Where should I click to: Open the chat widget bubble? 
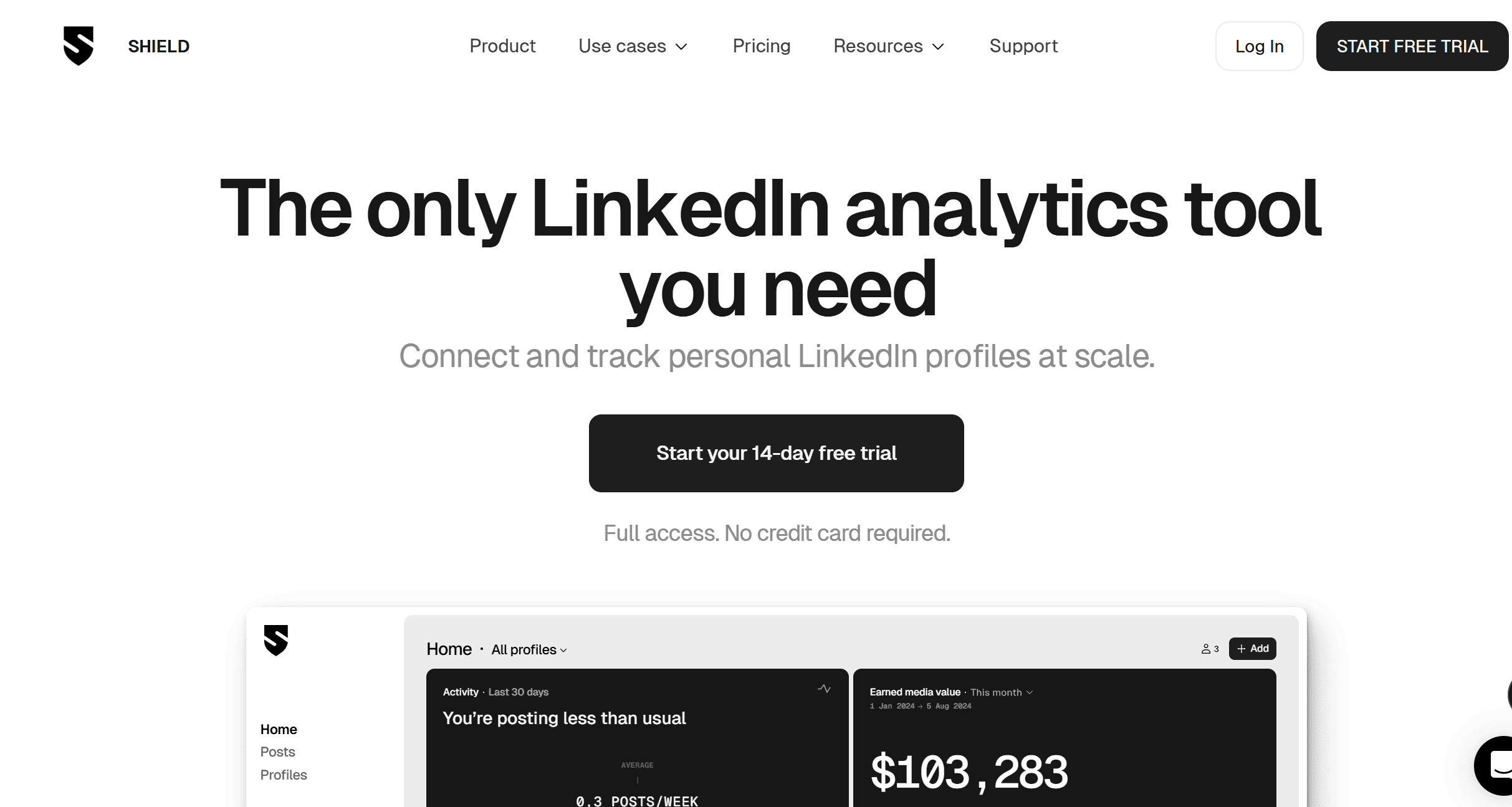(x=1496, y=765)
